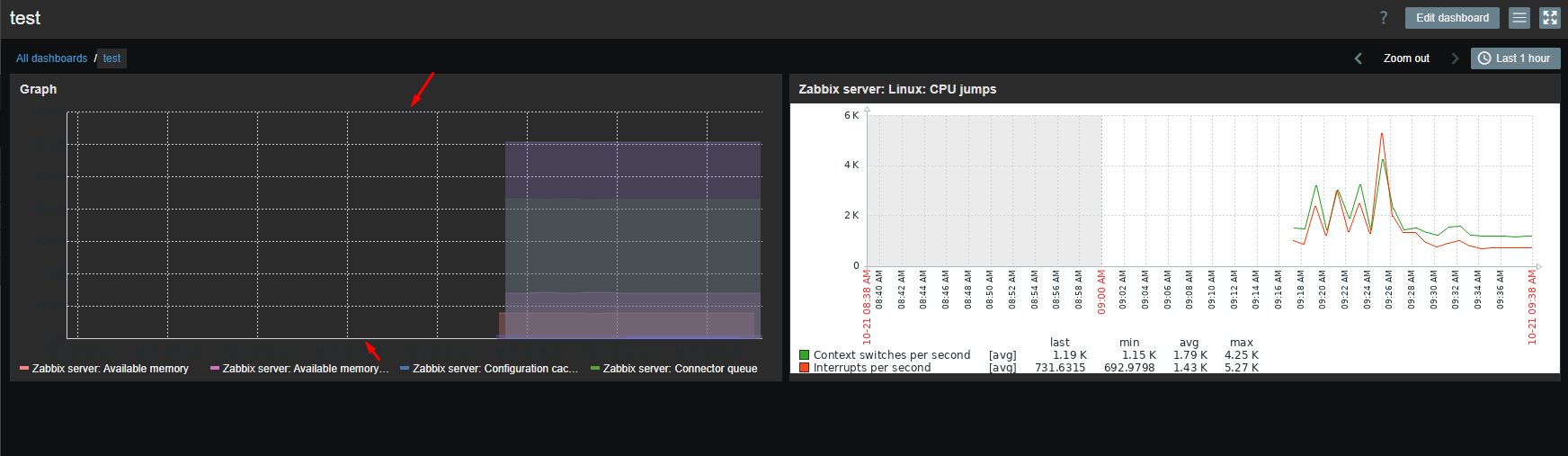Click the clock icon in time selector

pyautogui.click(x=1484, y=58)
